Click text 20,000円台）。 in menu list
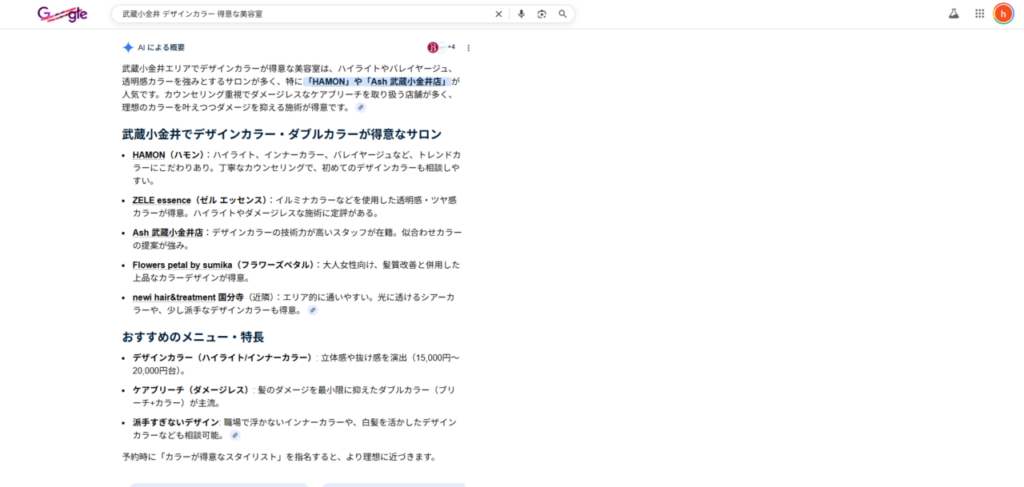 pyautogui.click(x=159, y=371)
